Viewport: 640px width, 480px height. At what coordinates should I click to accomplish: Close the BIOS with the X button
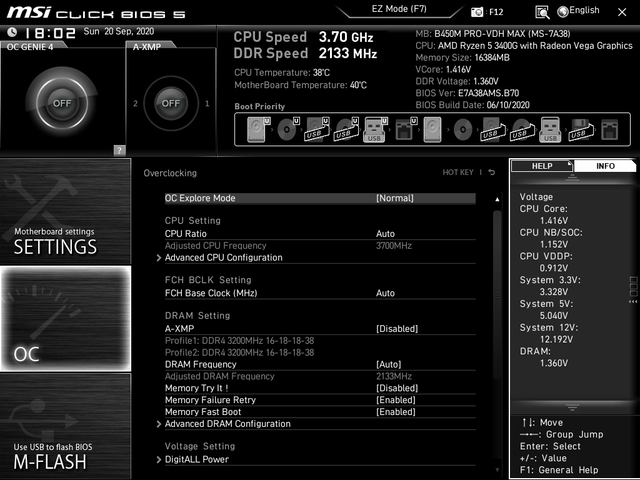pyautogui.click(x=622, y=12)
